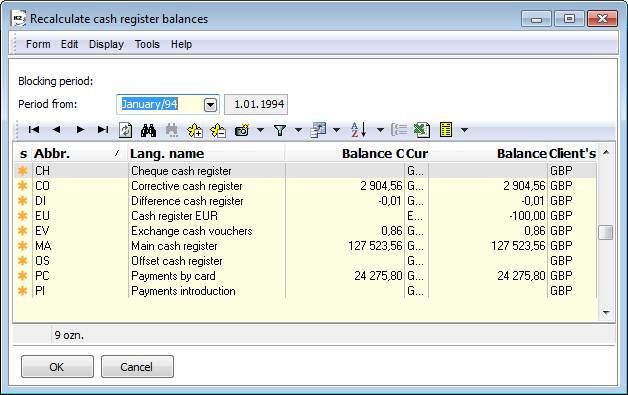Click the table scrollbar thumb
The width and height of the screenshot is (628, 395).
click(x=606, y=232)
